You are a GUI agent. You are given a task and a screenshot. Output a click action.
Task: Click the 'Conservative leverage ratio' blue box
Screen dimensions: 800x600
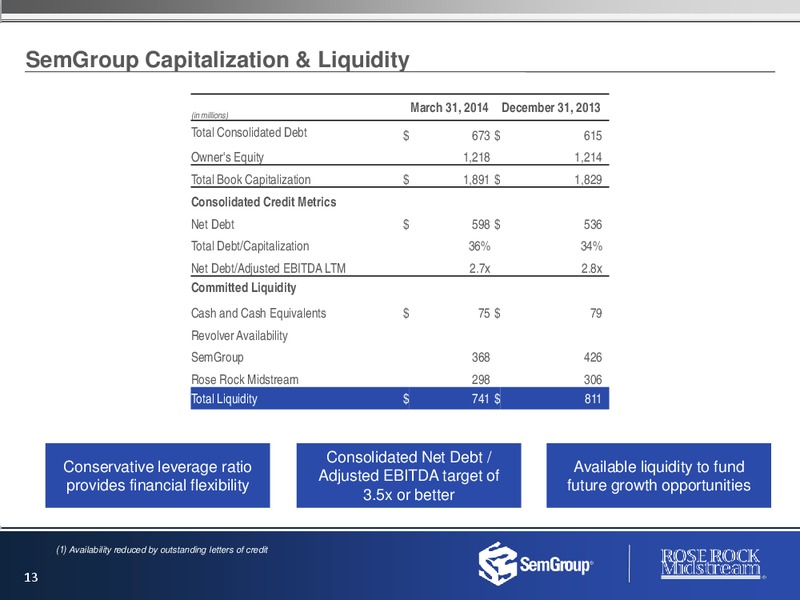click(x=158, y=476)
